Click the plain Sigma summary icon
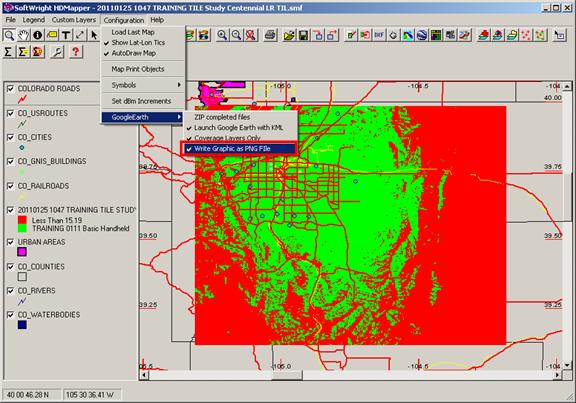The image size is (576, 403). [8, 52]
